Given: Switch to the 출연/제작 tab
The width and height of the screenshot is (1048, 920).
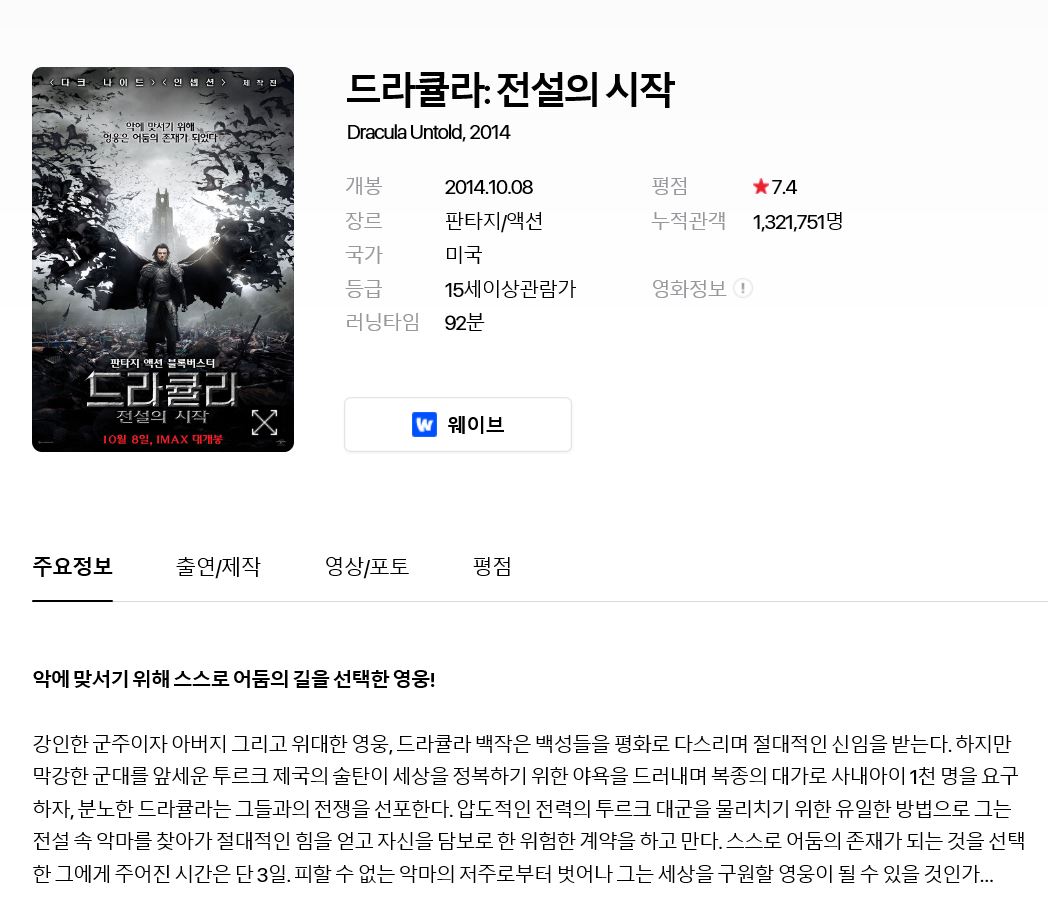Looking at the screenshot, I should coord(218,567).
